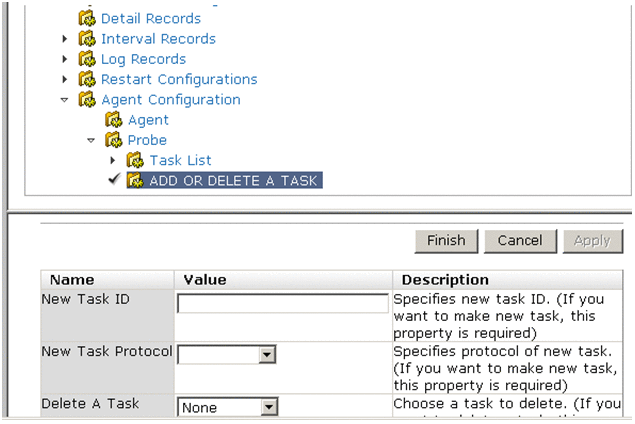Click the Interval Records folder icon
Image resolution: width=635 pixels, height=424 pixels.
[x=87, y=39]
